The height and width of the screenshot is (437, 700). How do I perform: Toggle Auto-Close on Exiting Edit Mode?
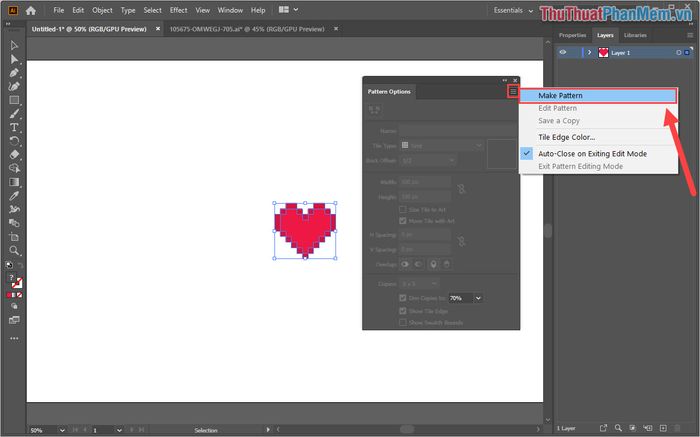coord(593,153)
